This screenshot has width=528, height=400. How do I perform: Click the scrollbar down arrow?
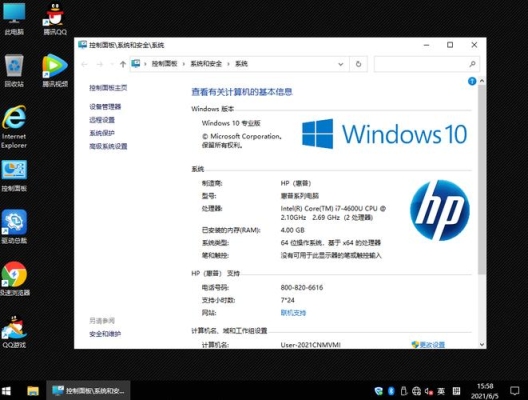pos(482,344)
